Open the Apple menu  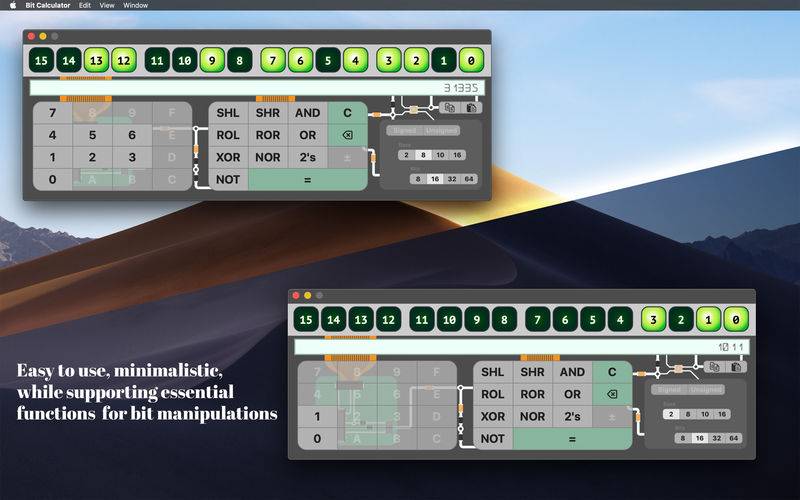click(13, 5)
